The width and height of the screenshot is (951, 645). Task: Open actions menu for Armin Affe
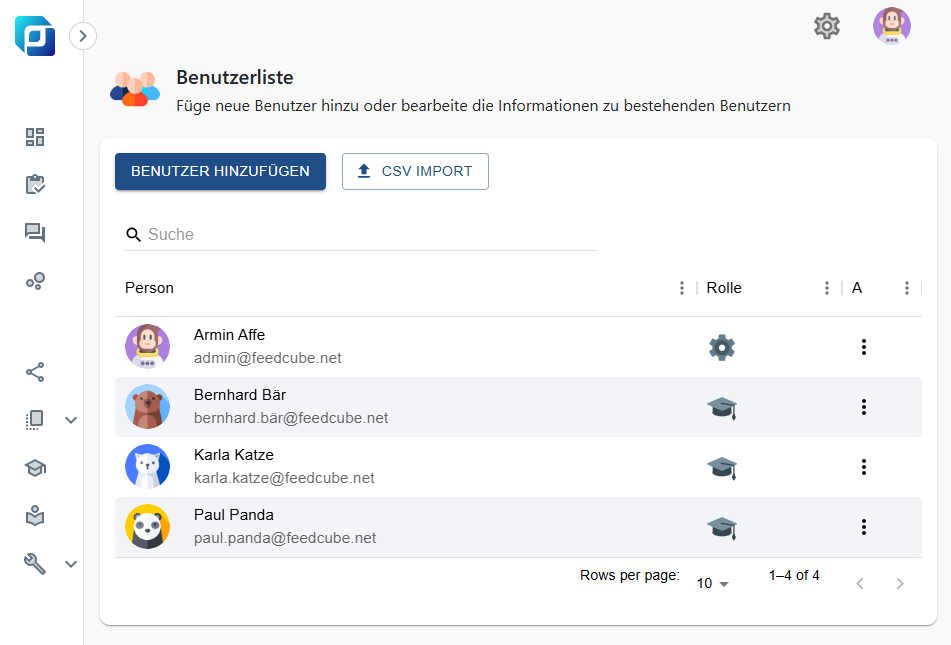[x=864, y=347]
